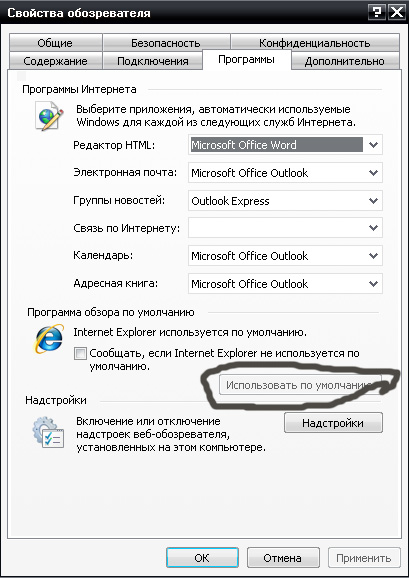Expand the Редактор HTML dropdown
This screenshot has width=409, height=578.
[x=373, y=145]
